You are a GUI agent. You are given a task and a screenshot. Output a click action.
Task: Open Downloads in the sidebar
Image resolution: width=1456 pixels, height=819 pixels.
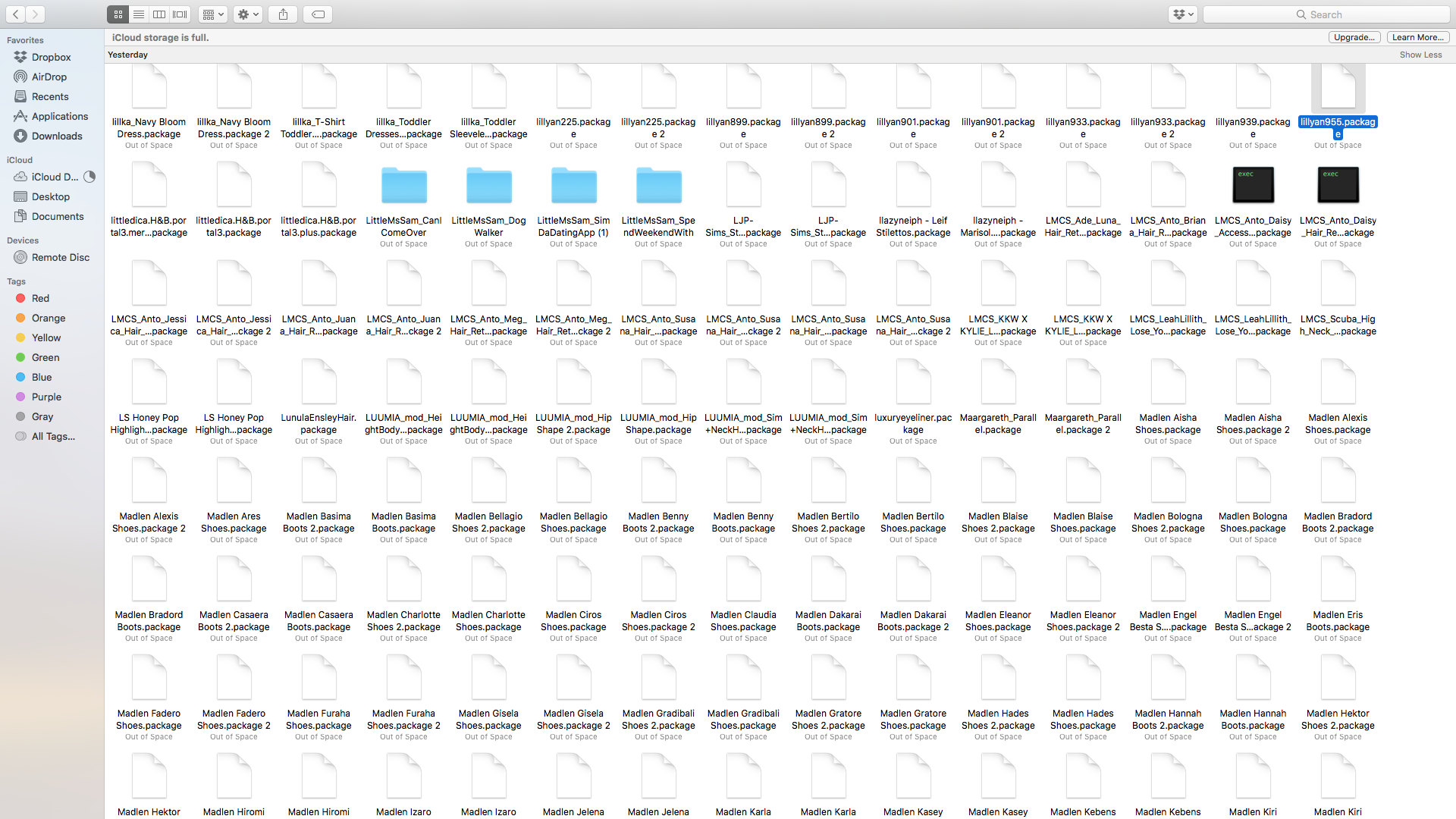coord(57,136)
